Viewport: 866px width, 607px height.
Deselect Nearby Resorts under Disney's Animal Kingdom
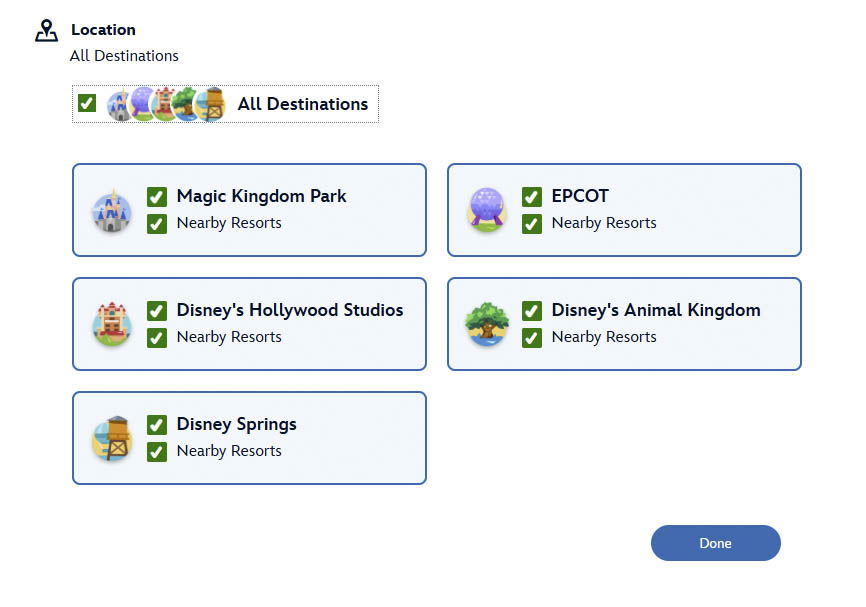(531, 337)
